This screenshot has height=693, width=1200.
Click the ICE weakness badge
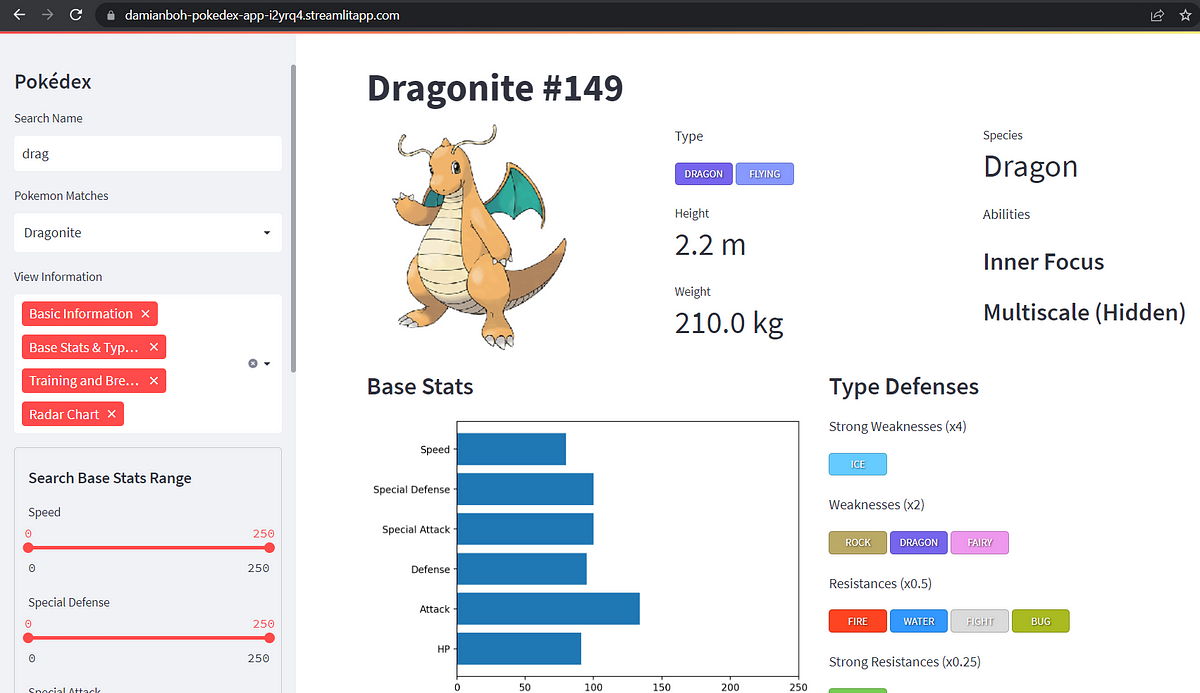[858, 464]
